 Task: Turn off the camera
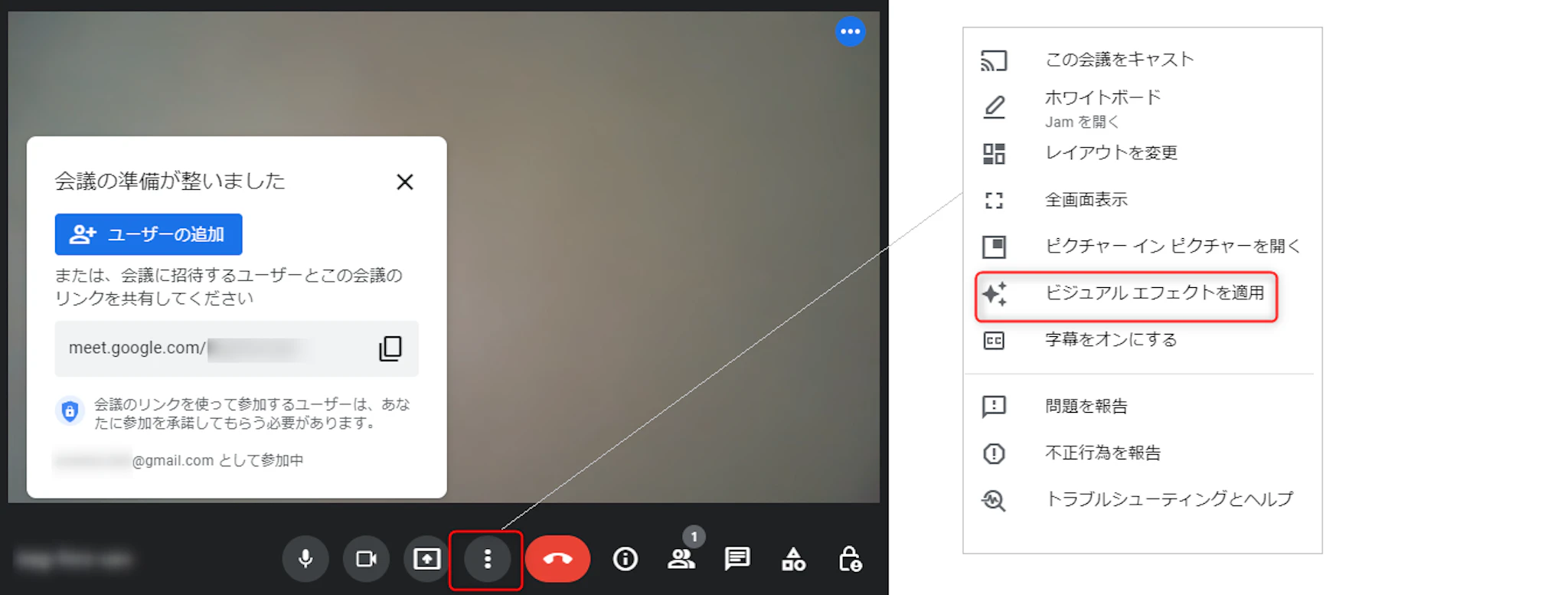pos(366,559)
